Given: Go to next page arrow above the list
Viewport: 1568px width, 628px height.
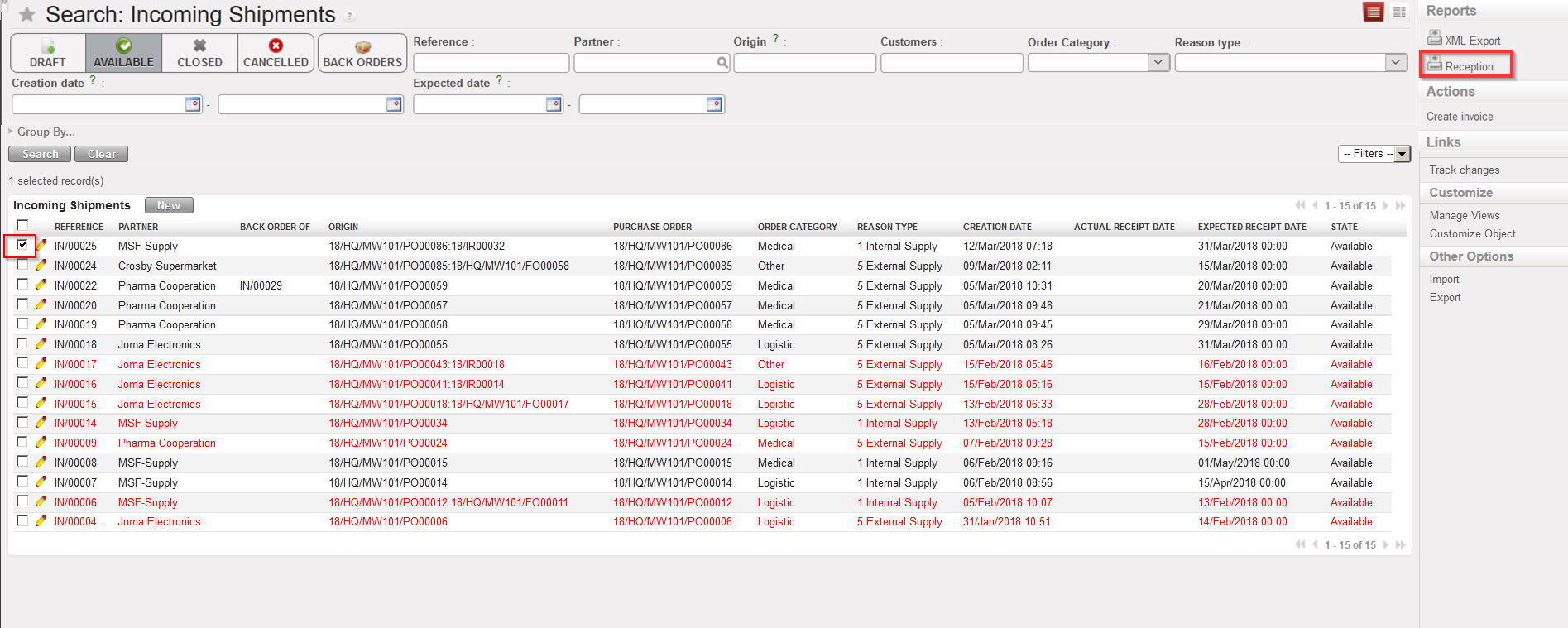Looking at the screenshot, I should tap(1386, 205).
